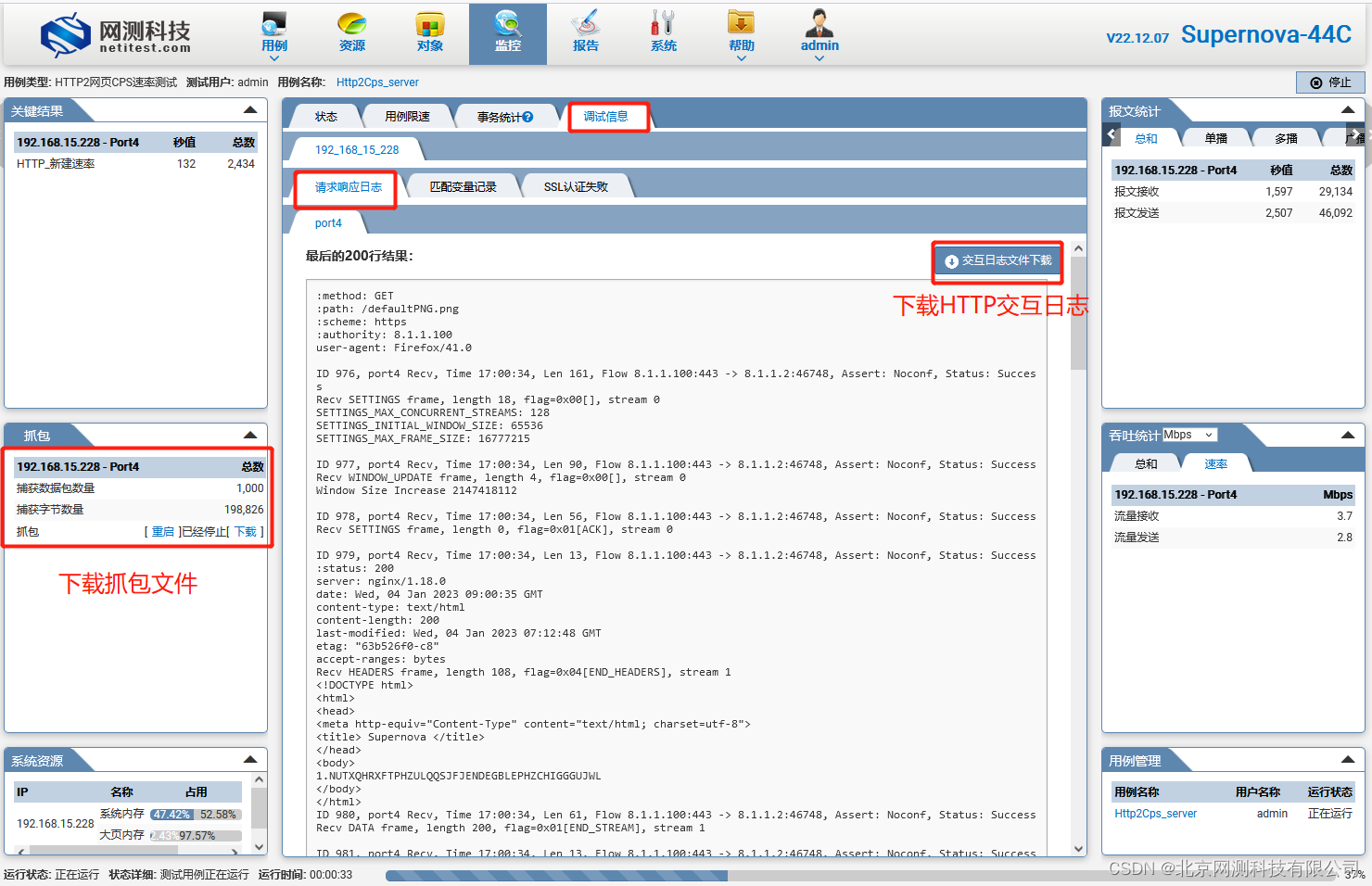The height and width of the screenshot is (886, 1372).
Task: Collapse the 报文统计 panel
Action: pos(1348,110)
